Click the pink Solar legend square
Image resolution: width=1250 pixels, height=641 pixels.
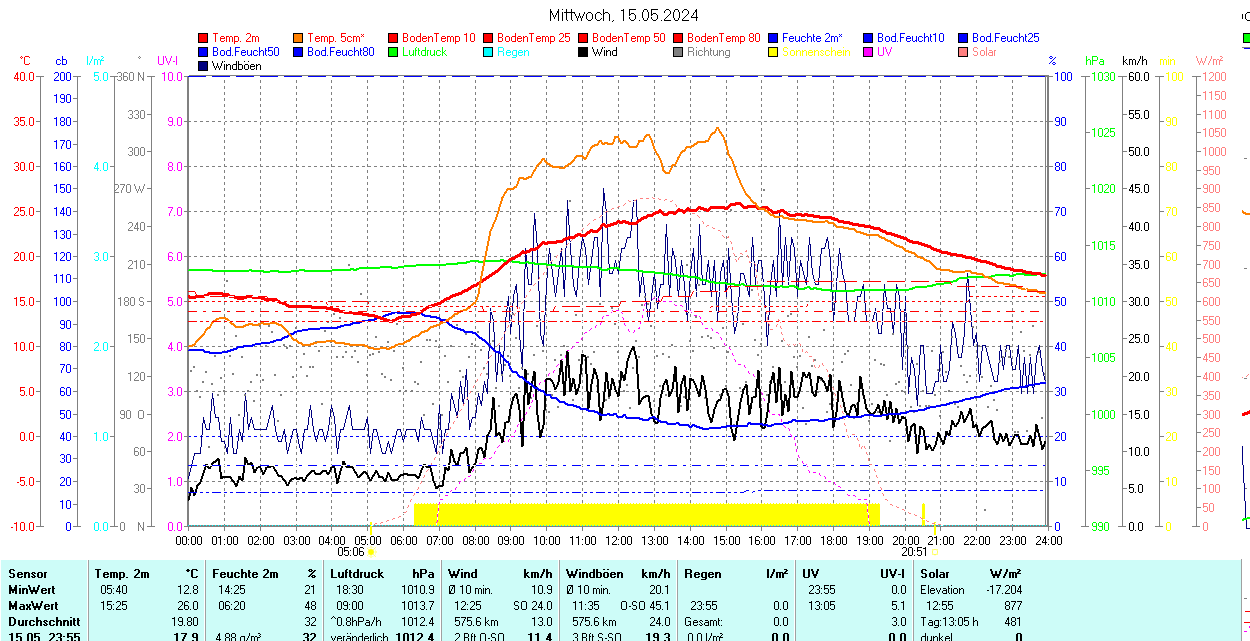tap(964, 52)
